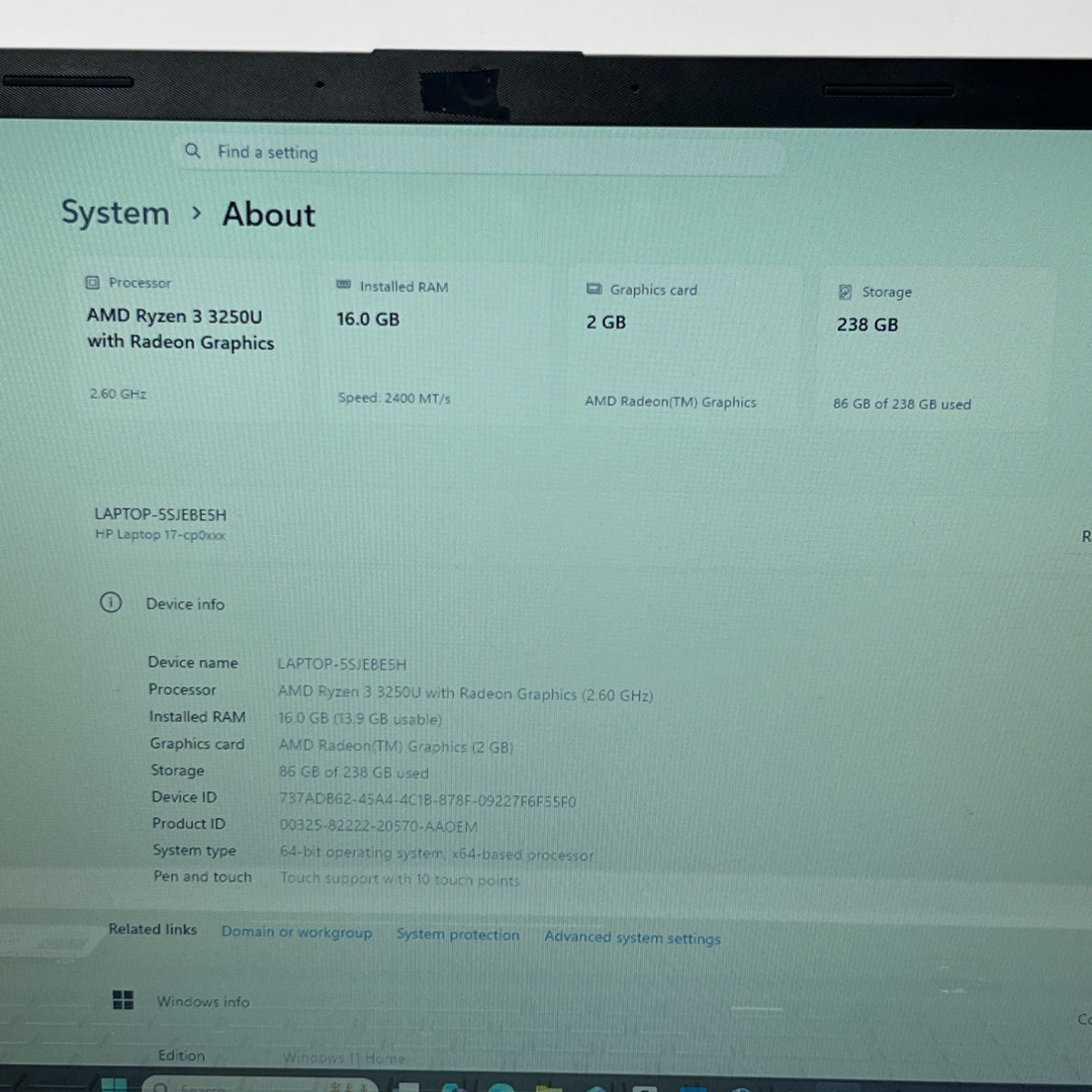Select "64-bit operating system" system type value
This screenshot has height=1092, width=1092.
tap(437, 854)
